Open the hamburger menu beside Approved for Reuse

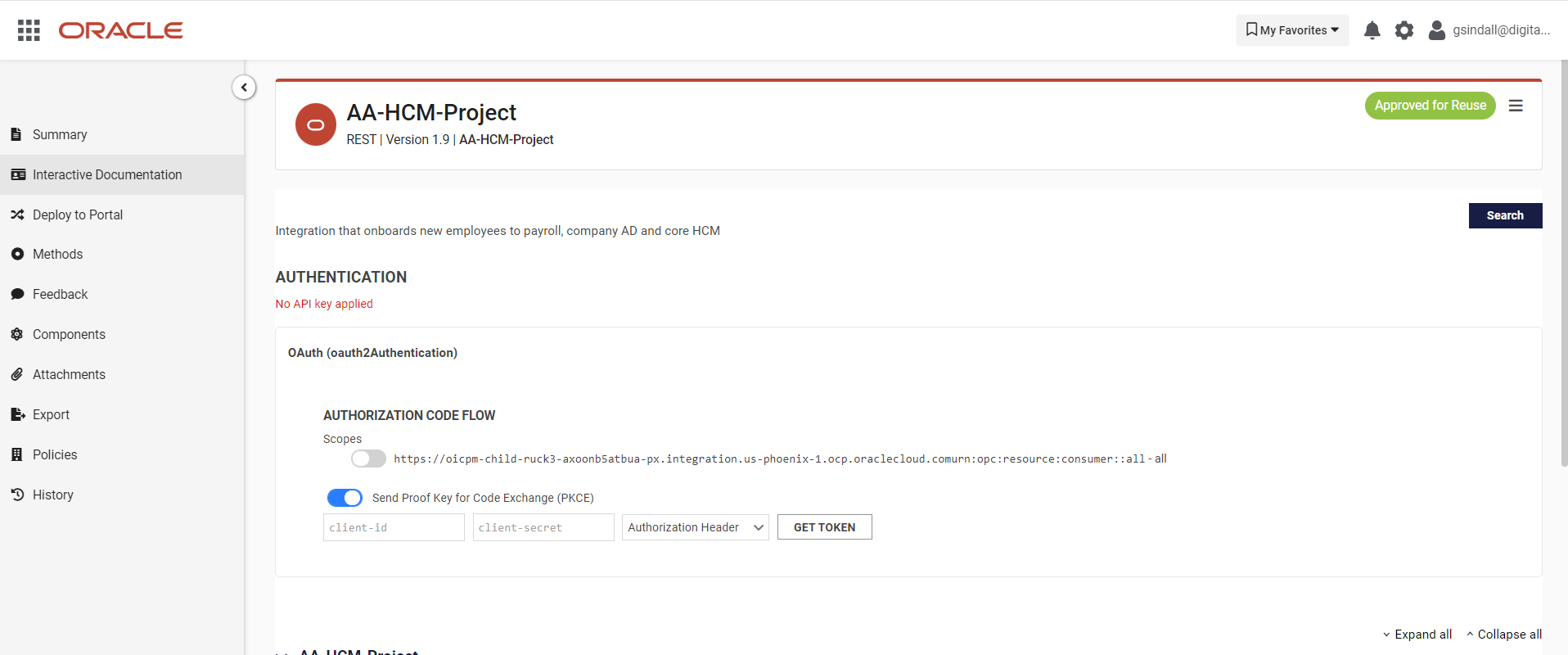pos(1516,106)
